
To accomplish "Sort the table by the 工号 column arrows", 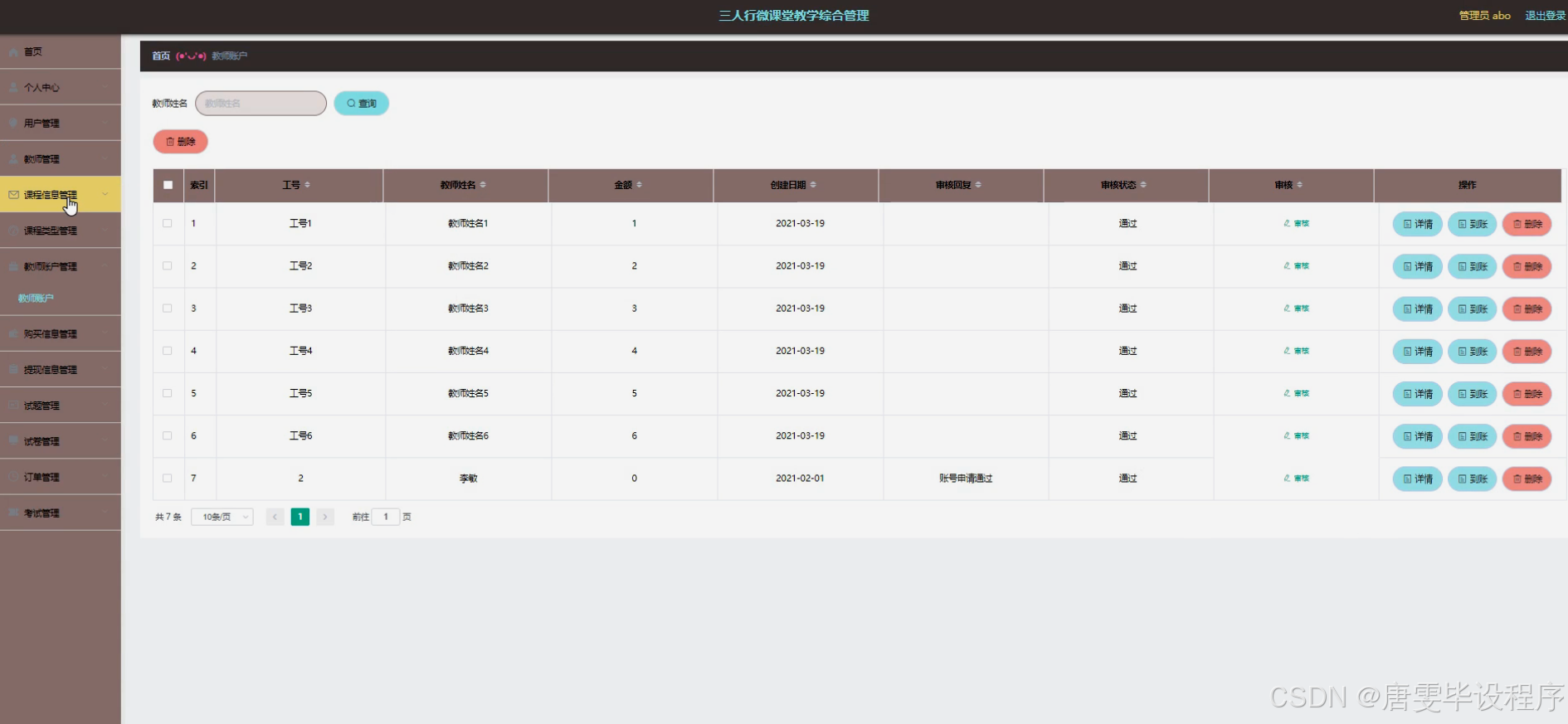I will point(307,185).
